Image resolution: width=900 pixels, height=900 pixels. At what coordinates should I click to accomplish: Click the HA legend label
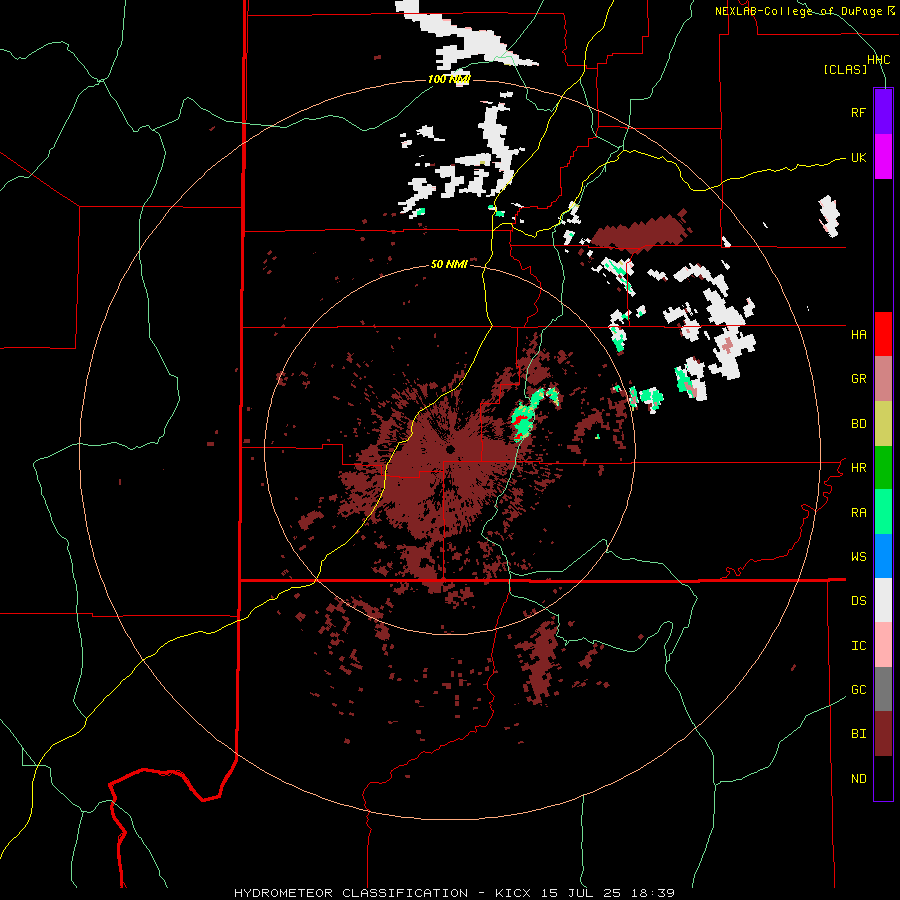coord(858,334)
